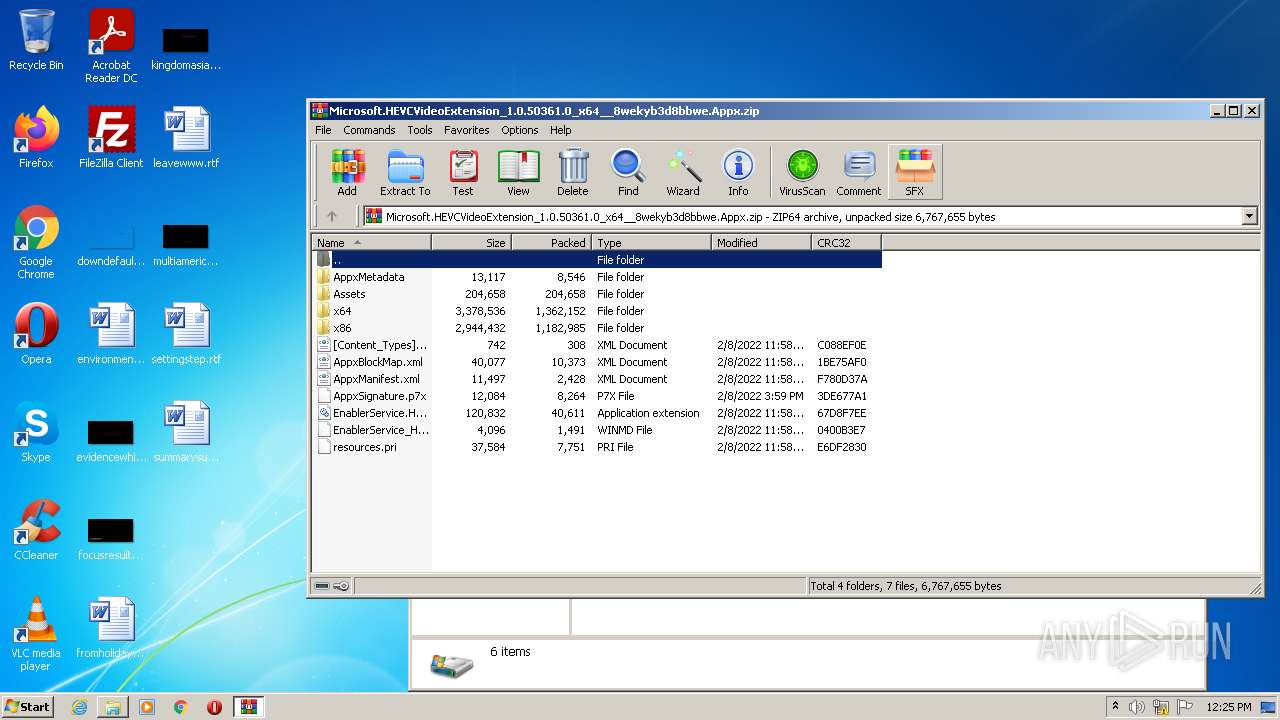Select the EnablerService WINMD file
This screenshot has height=720, width=1280.
coord(598,430)
